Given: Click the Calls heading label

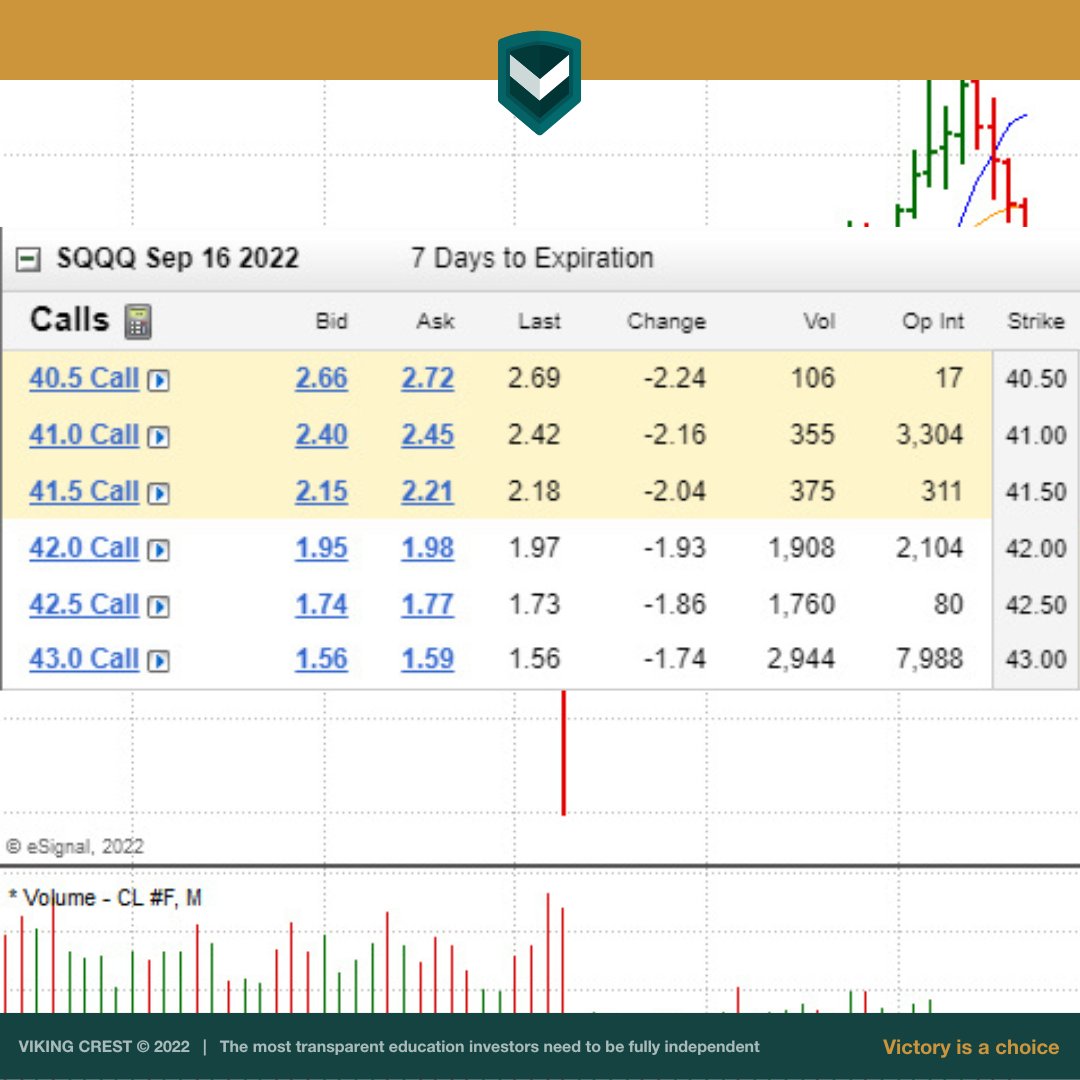Looking at the screenshot, I should pyautogui.click(x=70, y=320).
